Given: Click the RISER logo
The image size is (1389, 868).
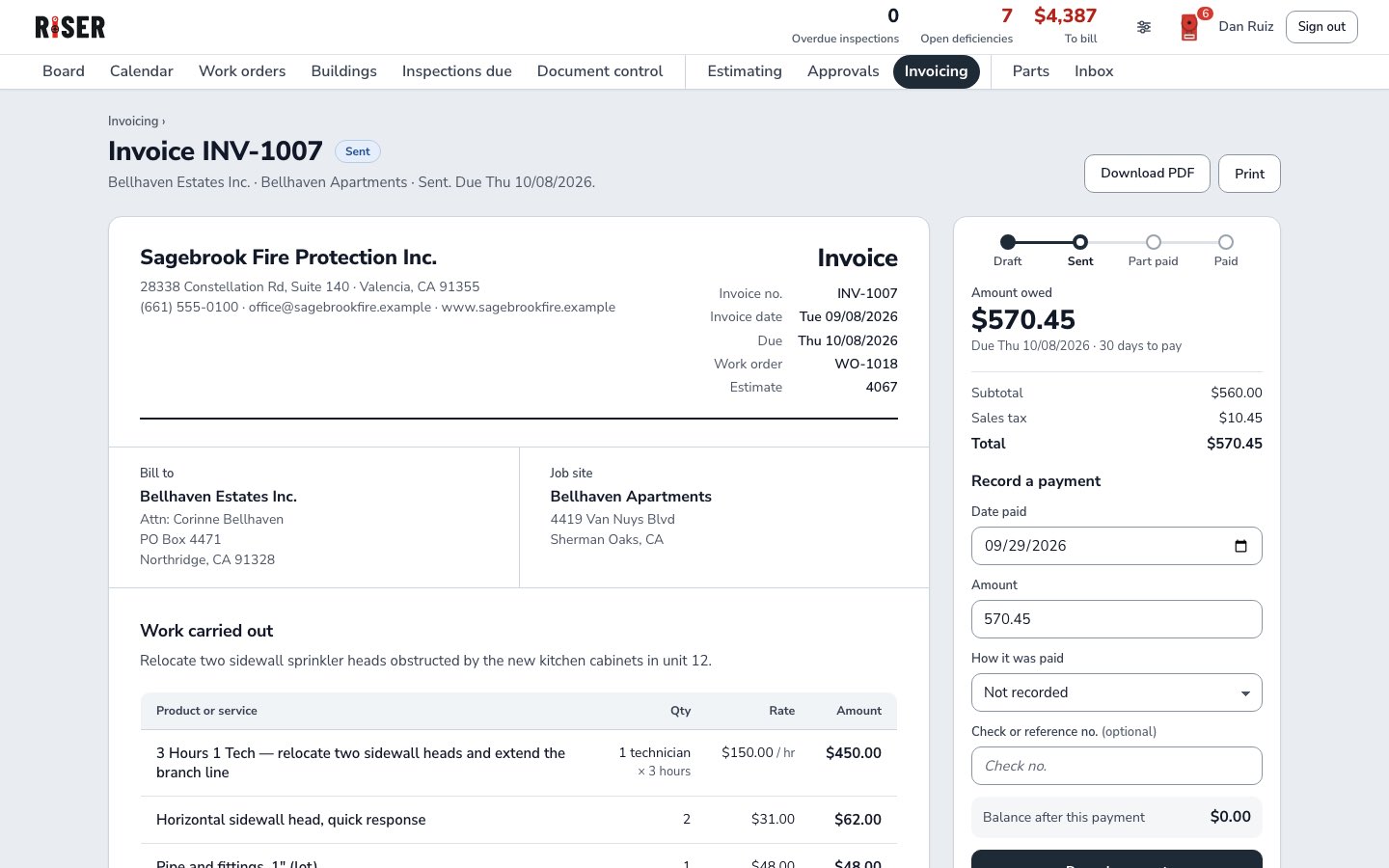Looking at the screenshot, I should (x=70, y=27).
